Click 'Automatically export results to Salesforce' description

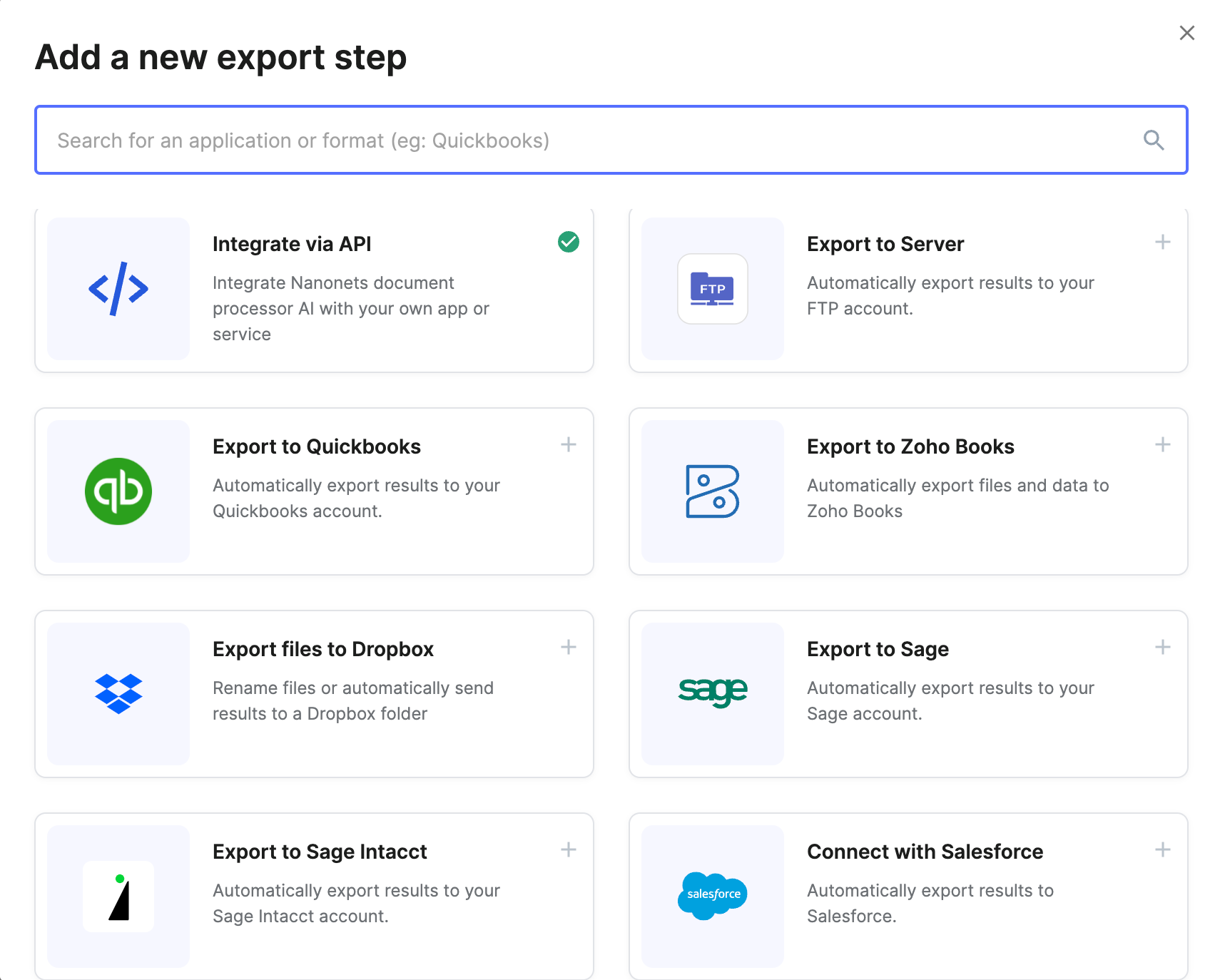click(930, 904)
